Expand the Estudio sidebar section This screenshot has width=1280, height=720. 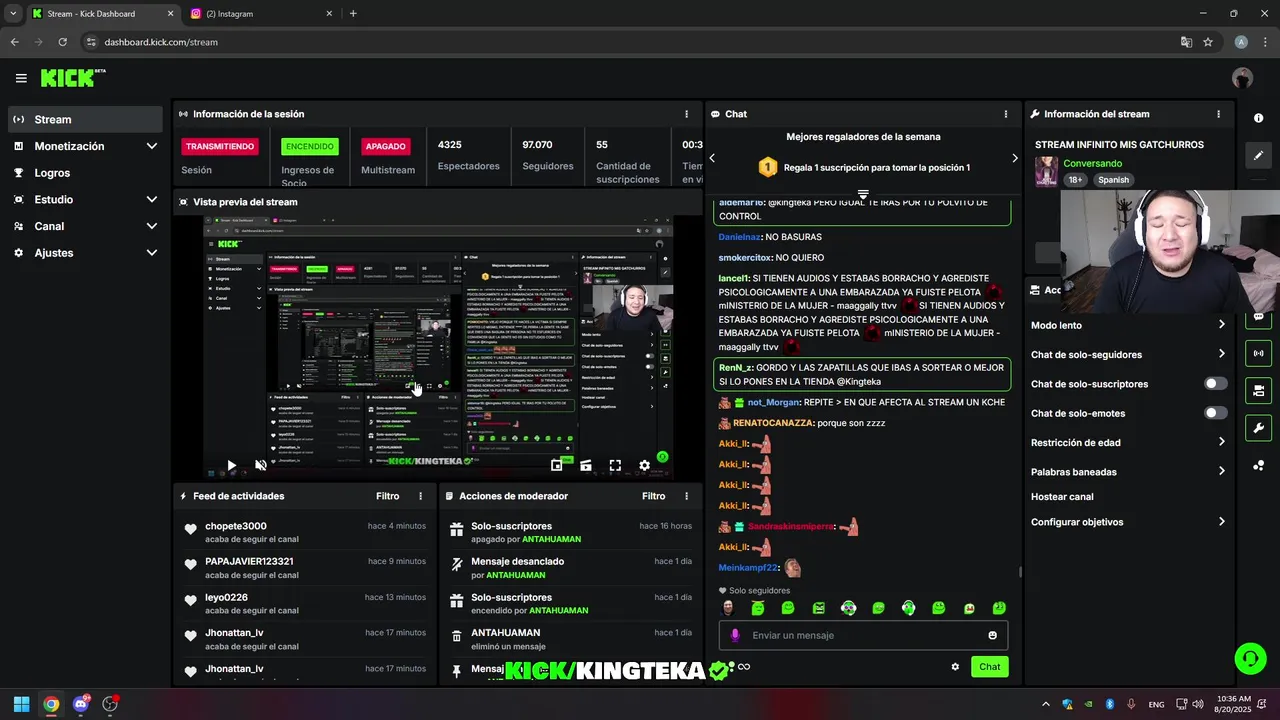(152, 199)
